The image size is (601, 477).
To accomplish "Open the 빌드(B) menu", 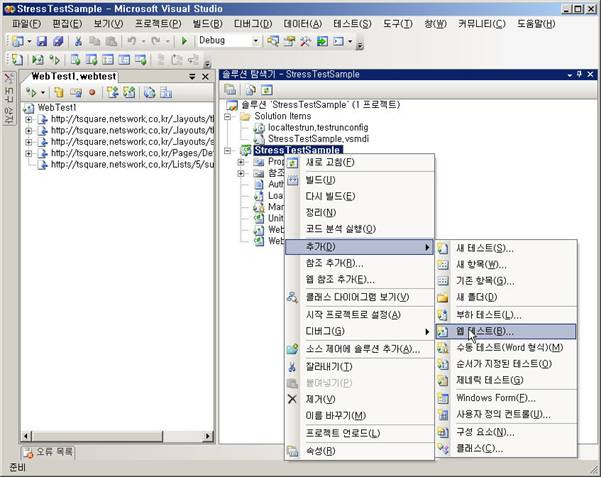I will click(x=207, y=24).
